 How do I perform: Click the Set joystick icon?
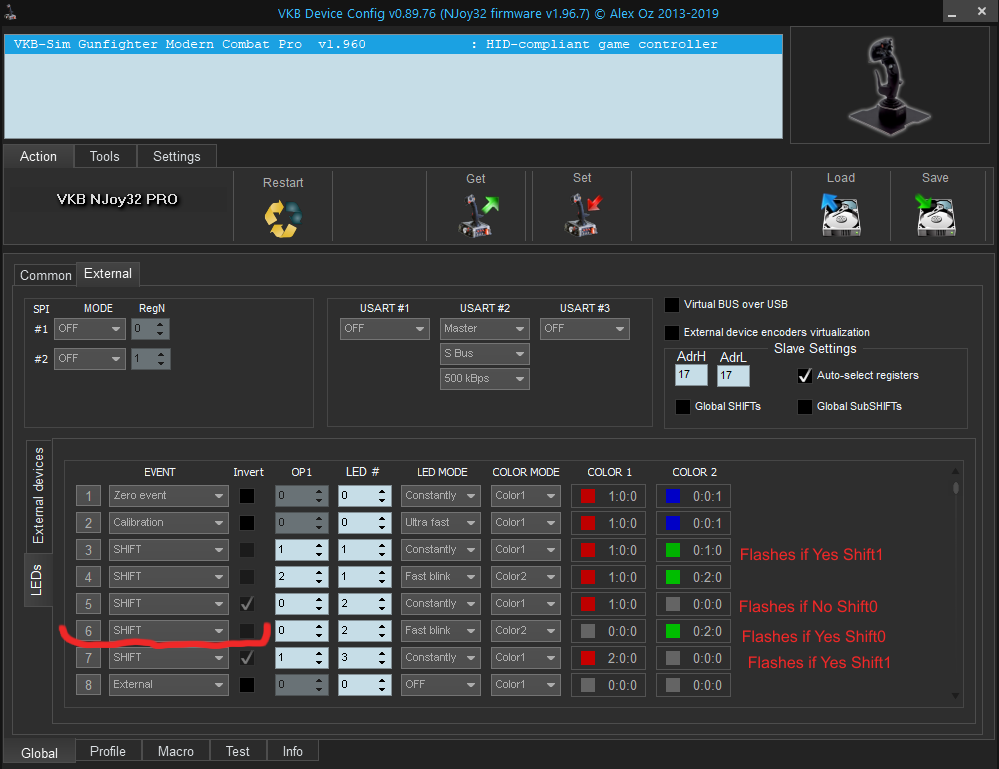coord(582,215)
